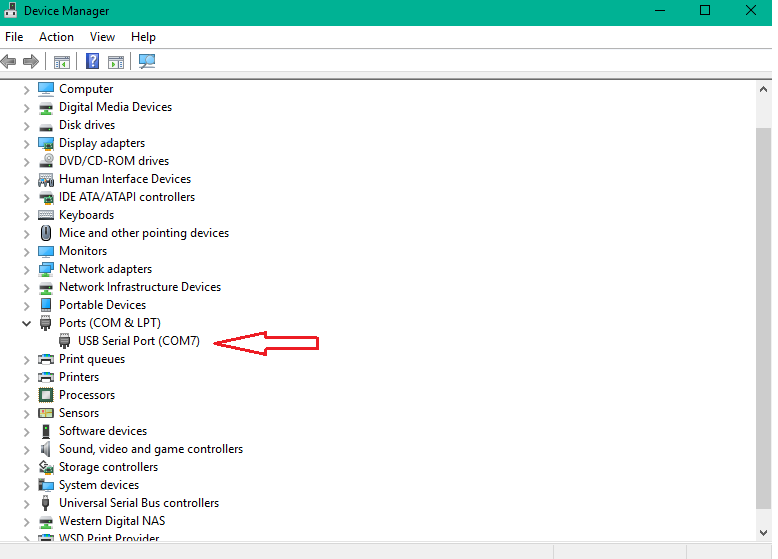Expand the Network Infrastructure Devices node
778x559 pixels.
coord(26,288)
